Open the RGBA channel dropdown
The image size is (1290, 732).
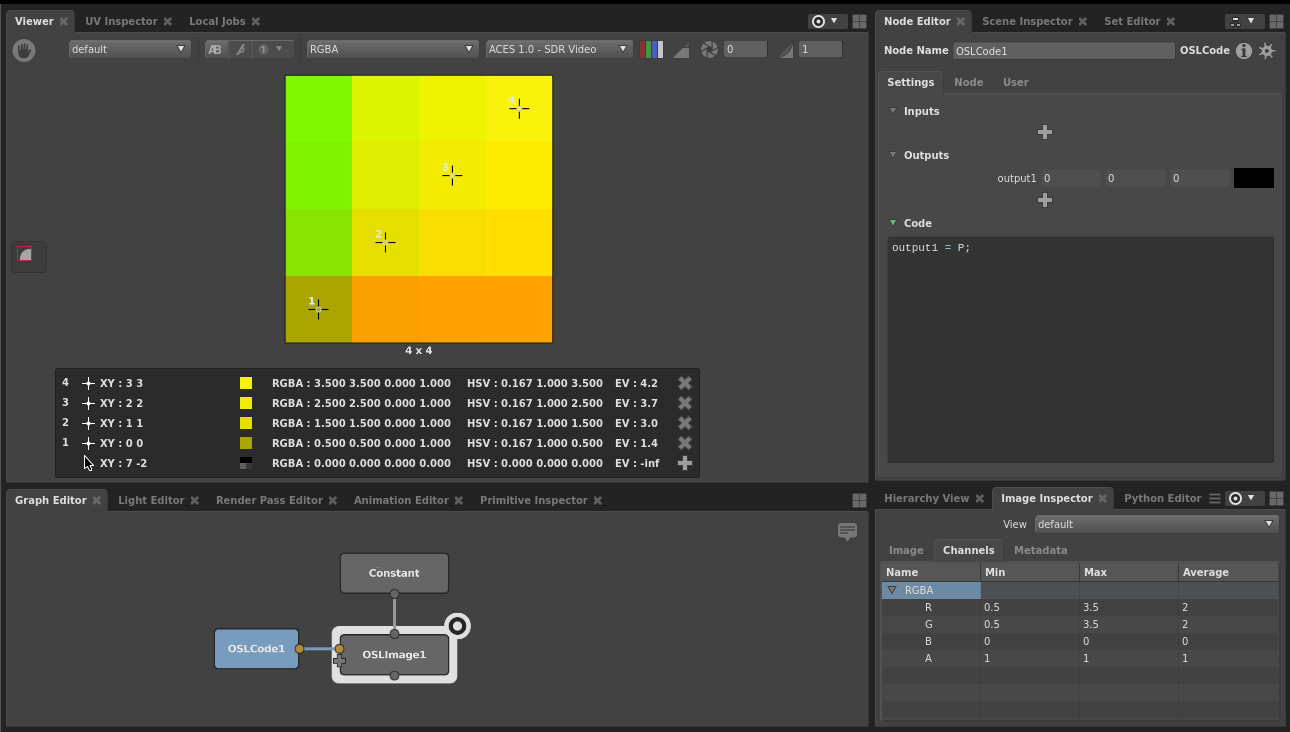(392, 49)
